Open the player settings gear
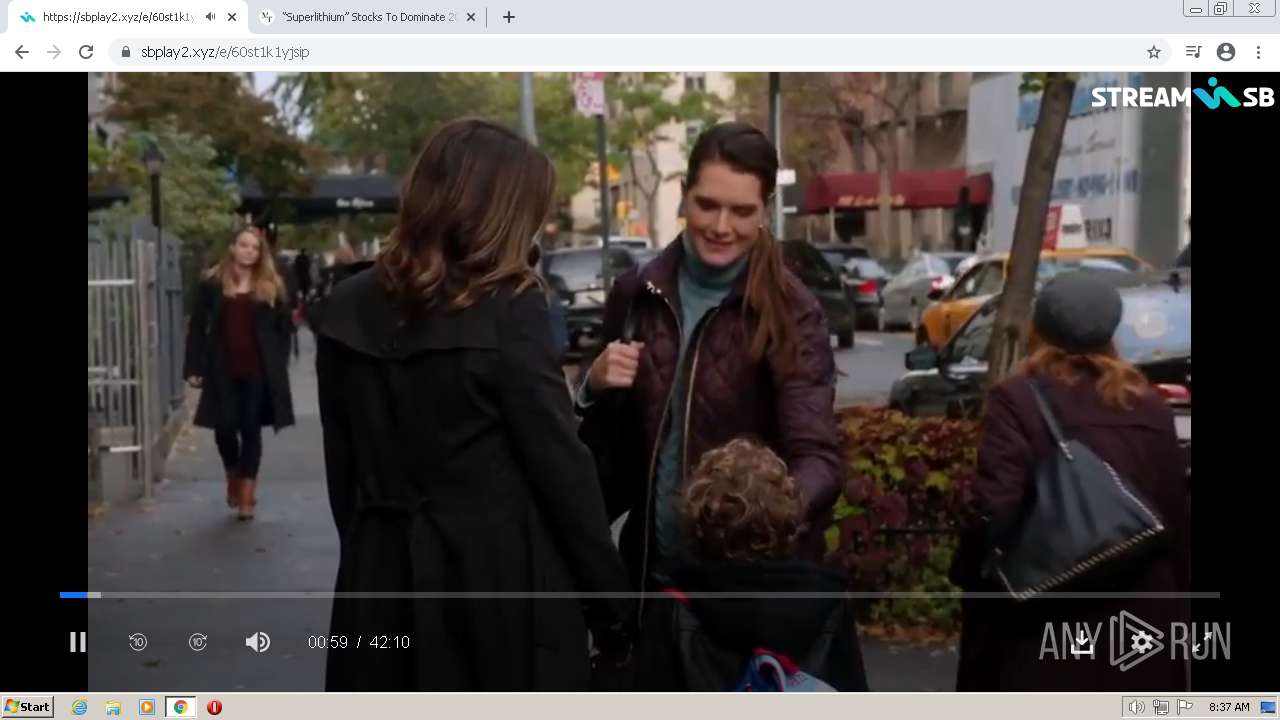The width and height of the screenshot is (1280, 720). 1142,642
